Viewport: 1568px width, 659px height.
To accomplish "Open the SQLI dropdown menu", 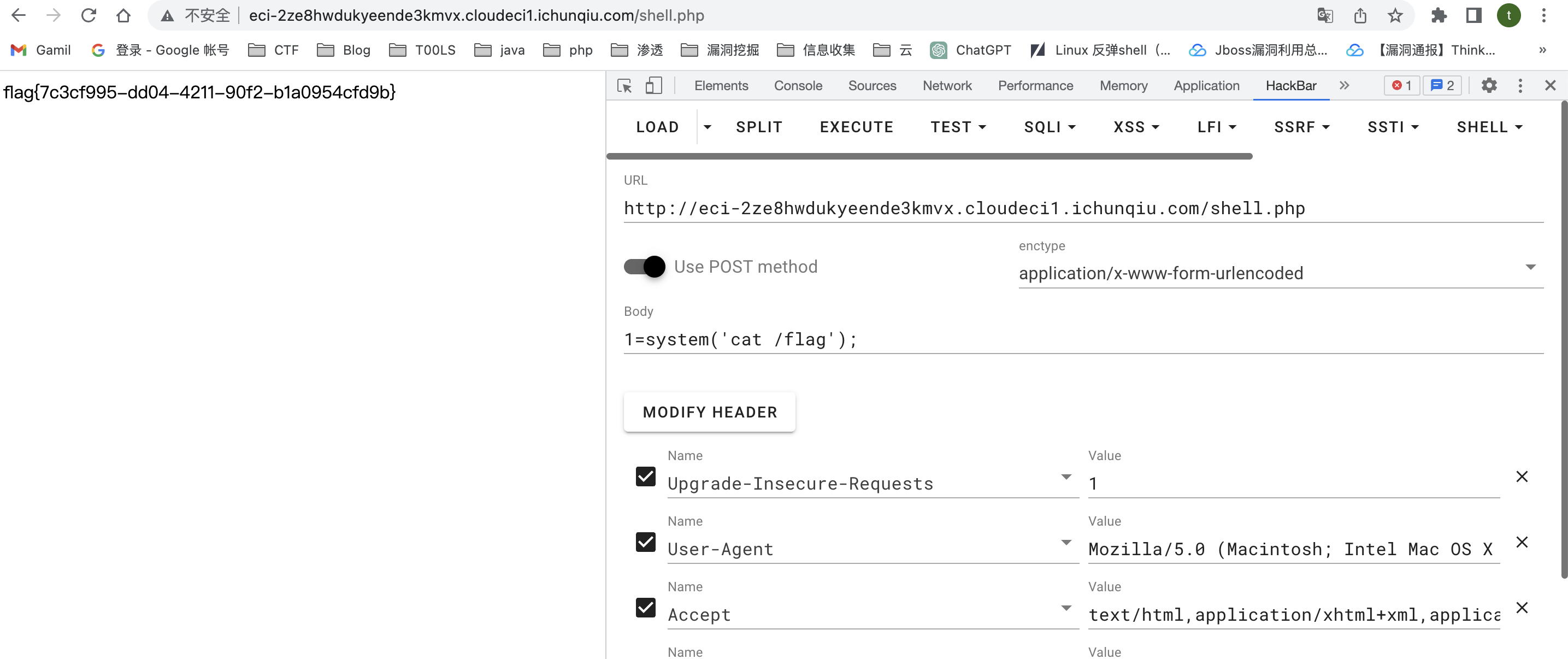I will [1050, 127].
